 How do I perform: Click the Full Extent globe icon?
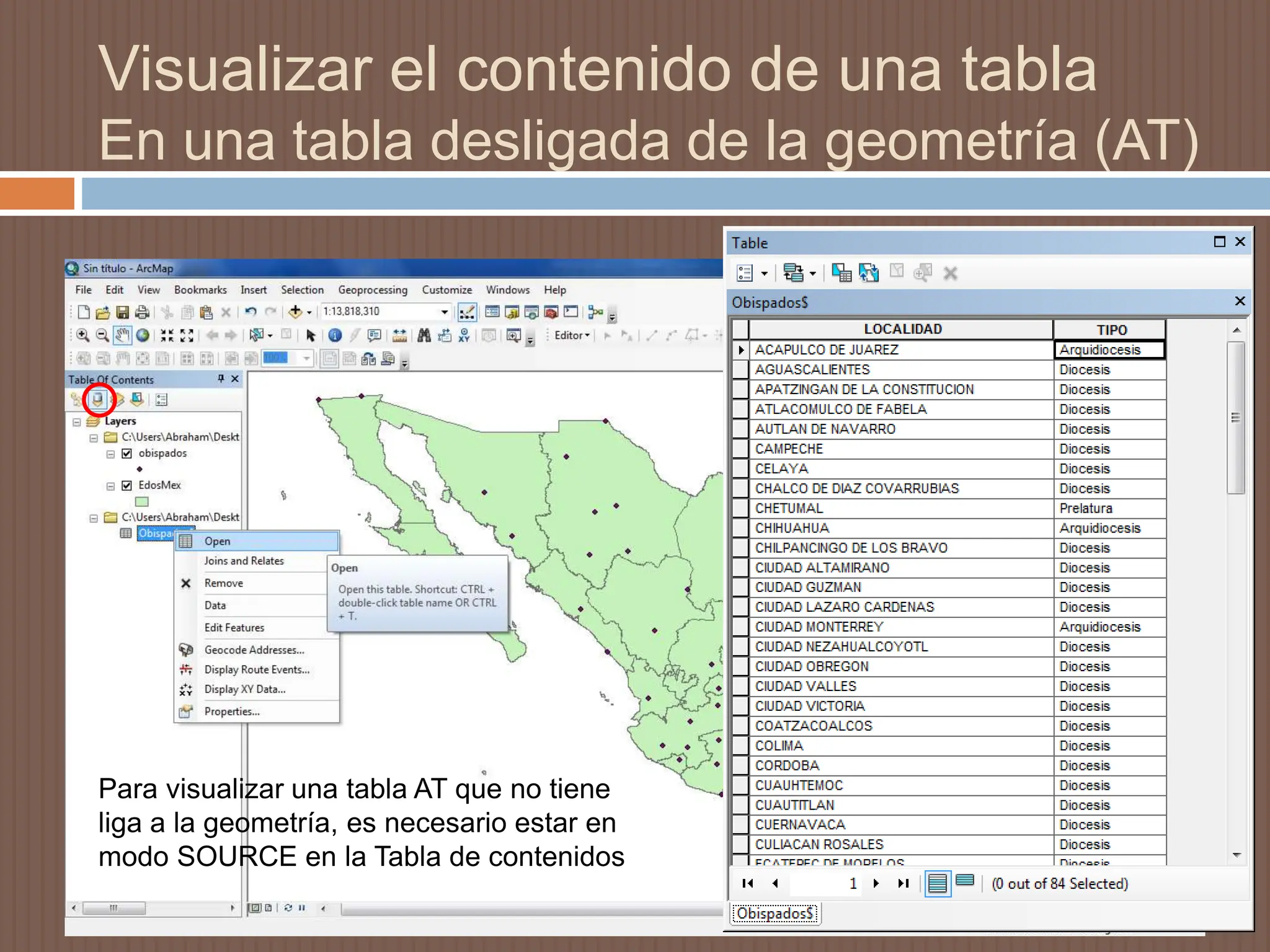point(143,335)
